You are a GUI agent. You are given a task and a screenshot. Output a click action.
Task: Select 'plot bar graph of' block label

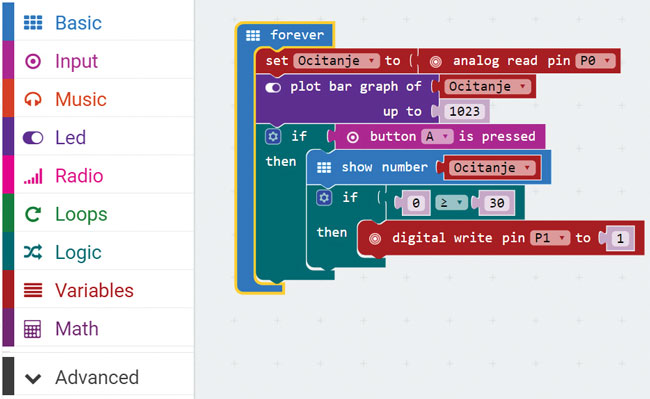tap(356, 87)
